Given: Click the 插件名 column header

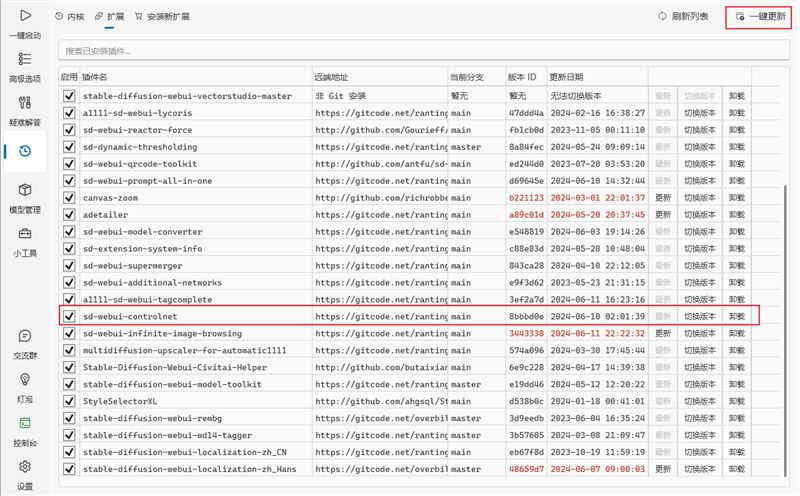Looking at the screenshot, I should click(x=94, y=77).
